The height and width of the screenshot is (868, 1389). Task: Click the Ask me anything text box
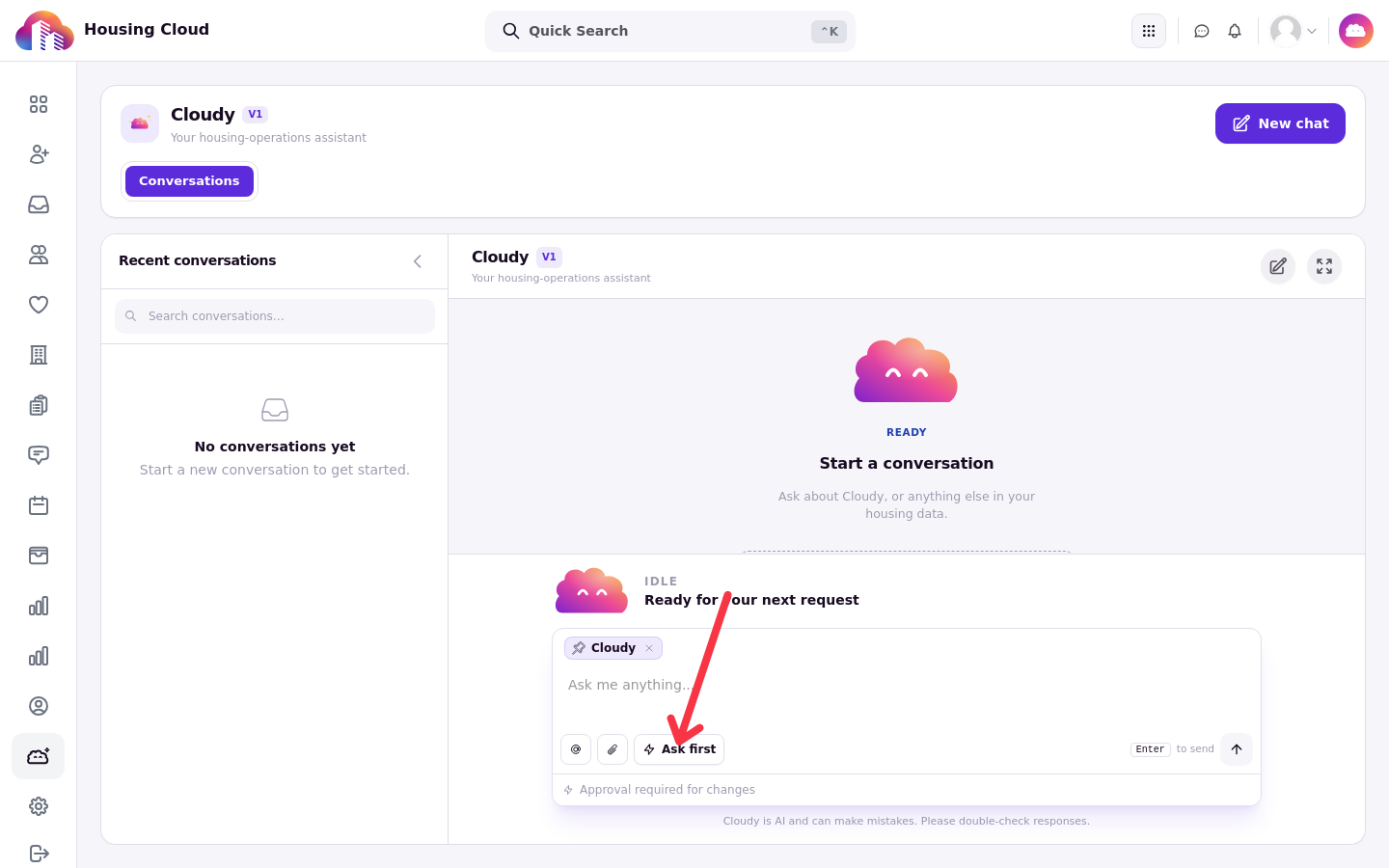(x=907, y=685)
